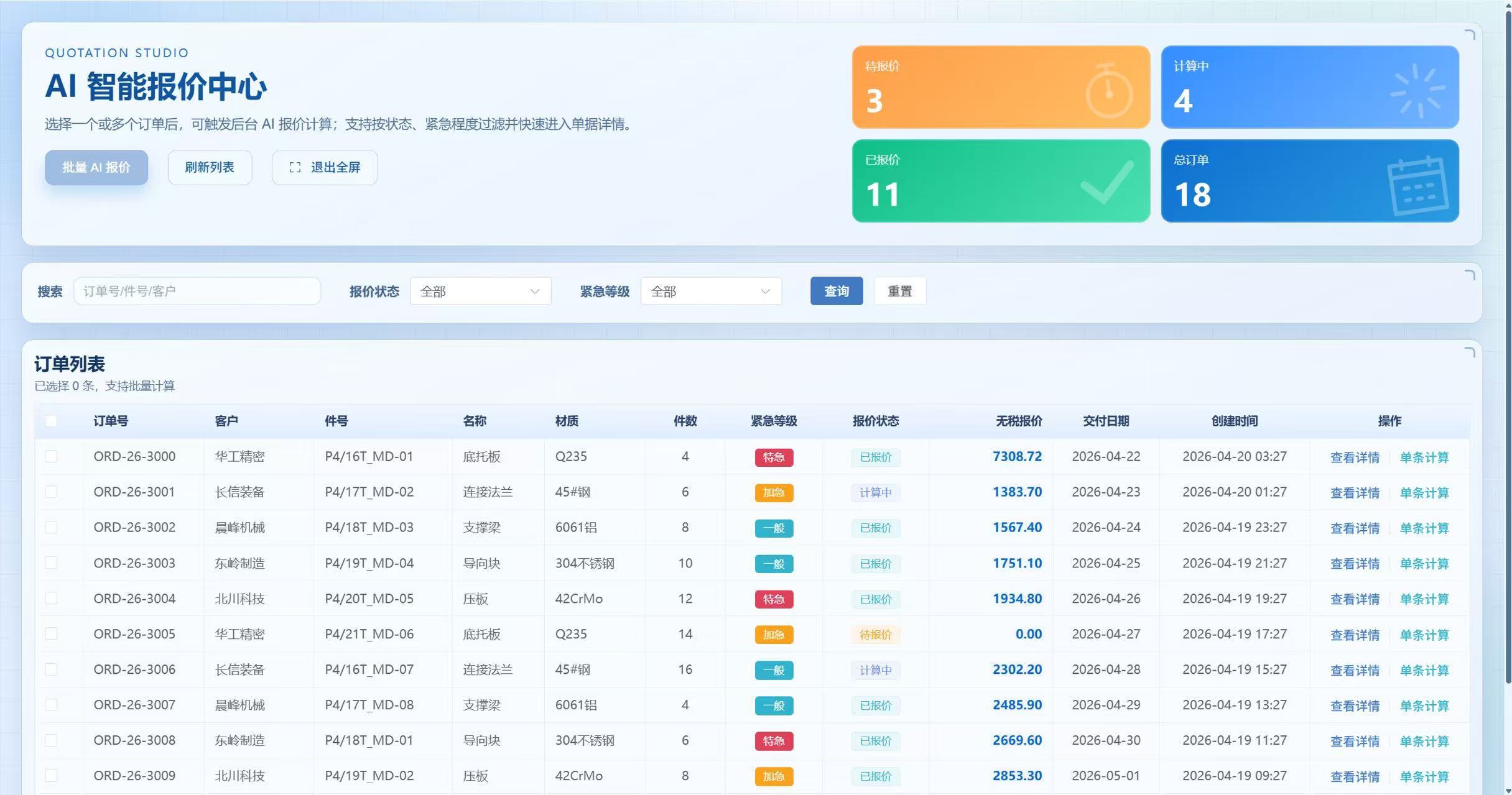Click the stopwatch icon on 待报价 card
1512x795 pixels.
(x=1108, y=91)
